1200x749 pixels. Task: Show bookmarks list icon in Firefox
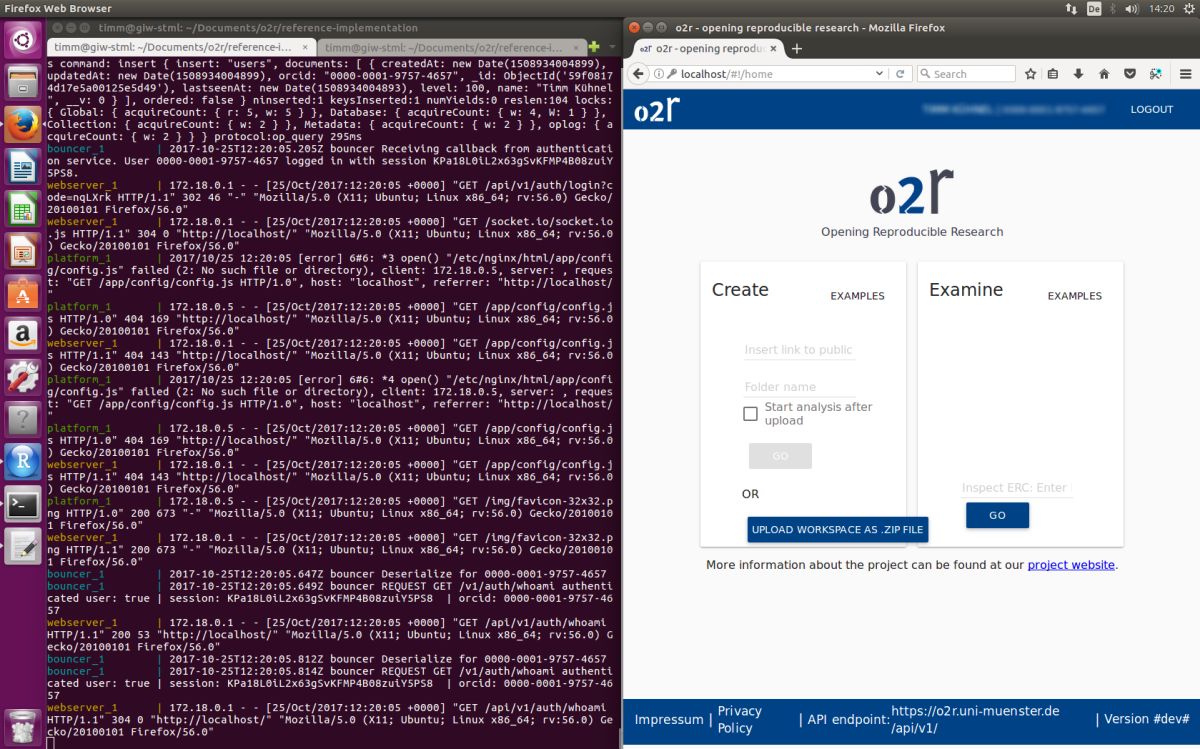pyautogui.click(x=1053, y=73)
